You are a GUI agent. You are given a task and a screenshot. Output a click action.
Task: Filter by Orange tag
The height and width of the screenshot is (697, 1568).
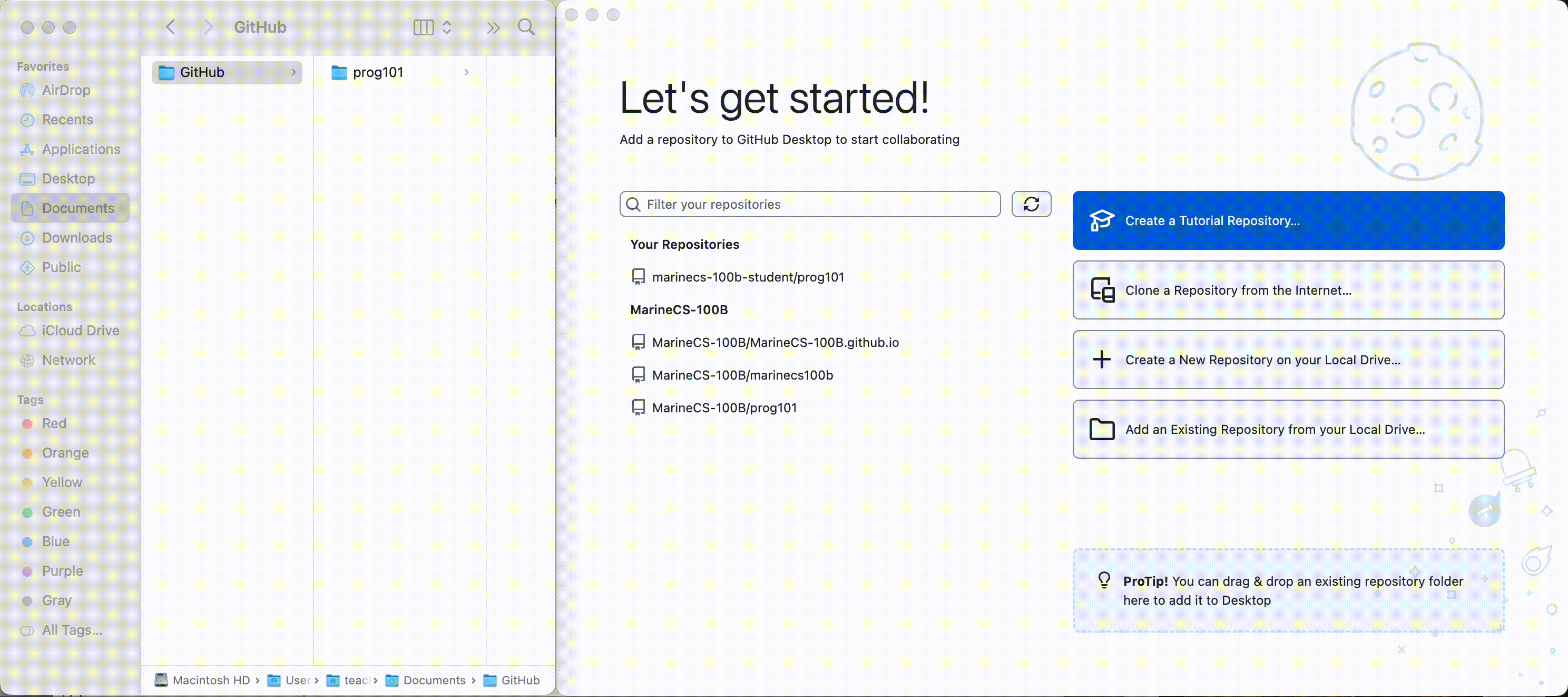click(70, 453)
